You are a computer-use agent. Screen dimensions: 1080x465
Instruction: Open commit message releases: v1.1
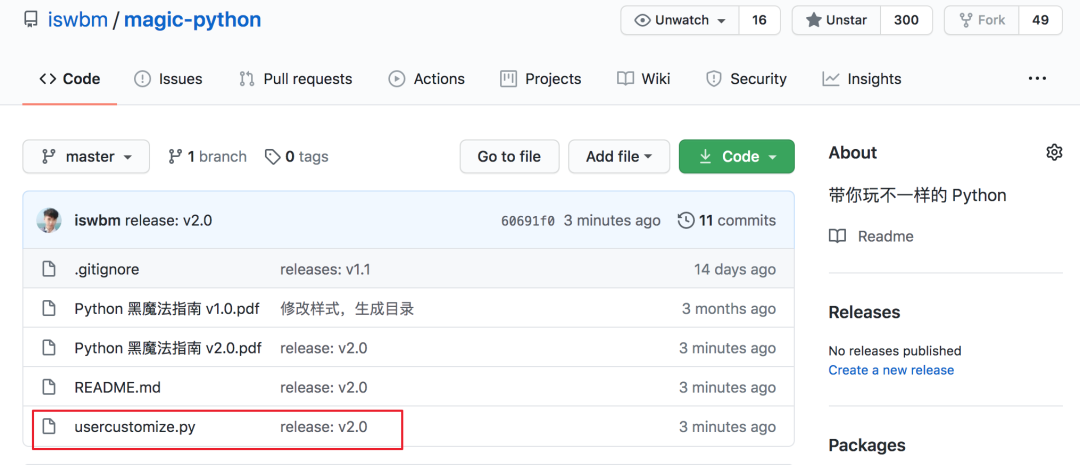[325, 269]
